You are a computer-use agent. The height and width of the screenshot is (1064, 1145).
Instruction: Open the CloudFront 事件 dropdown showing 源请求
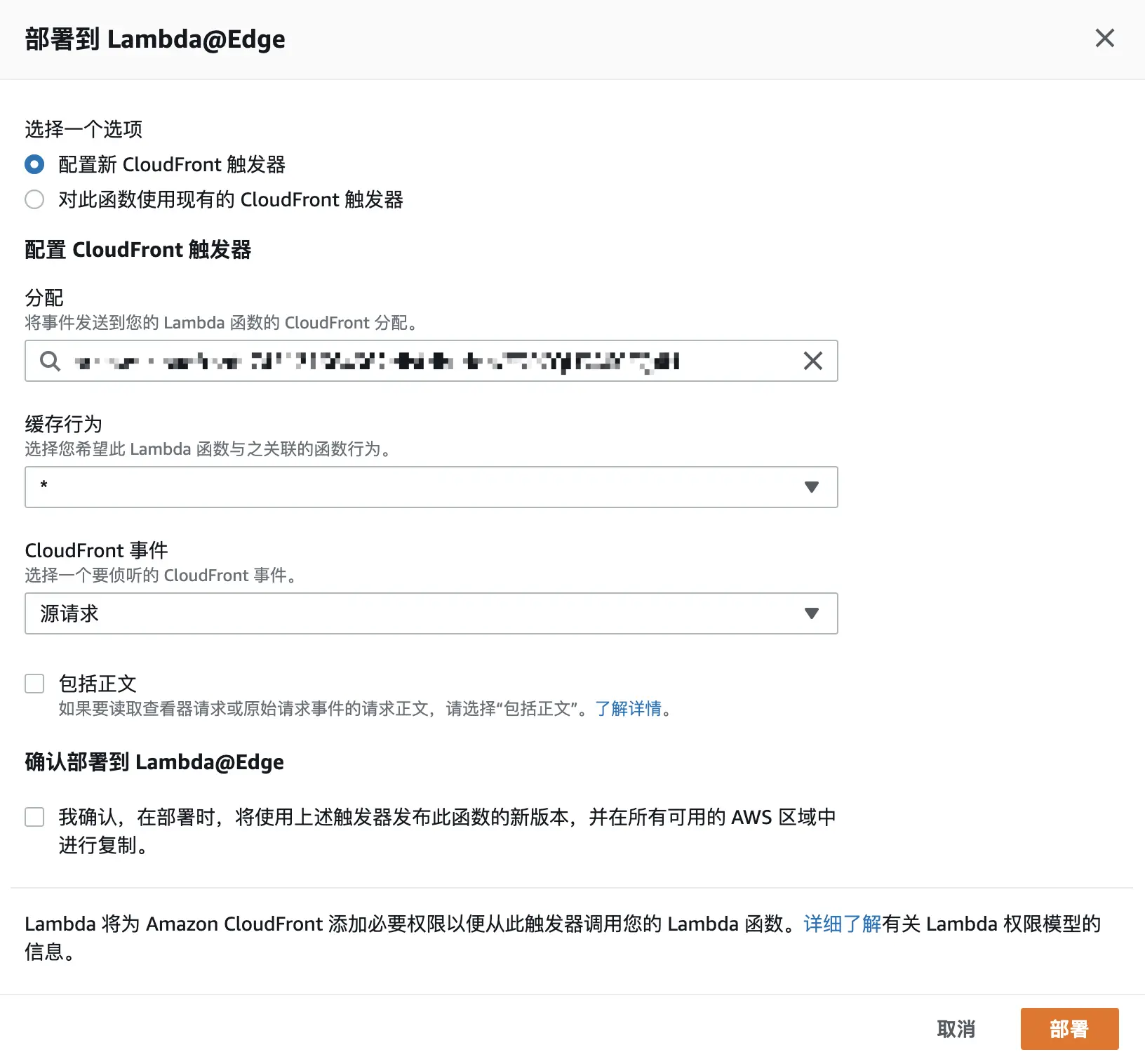(431, 613)
